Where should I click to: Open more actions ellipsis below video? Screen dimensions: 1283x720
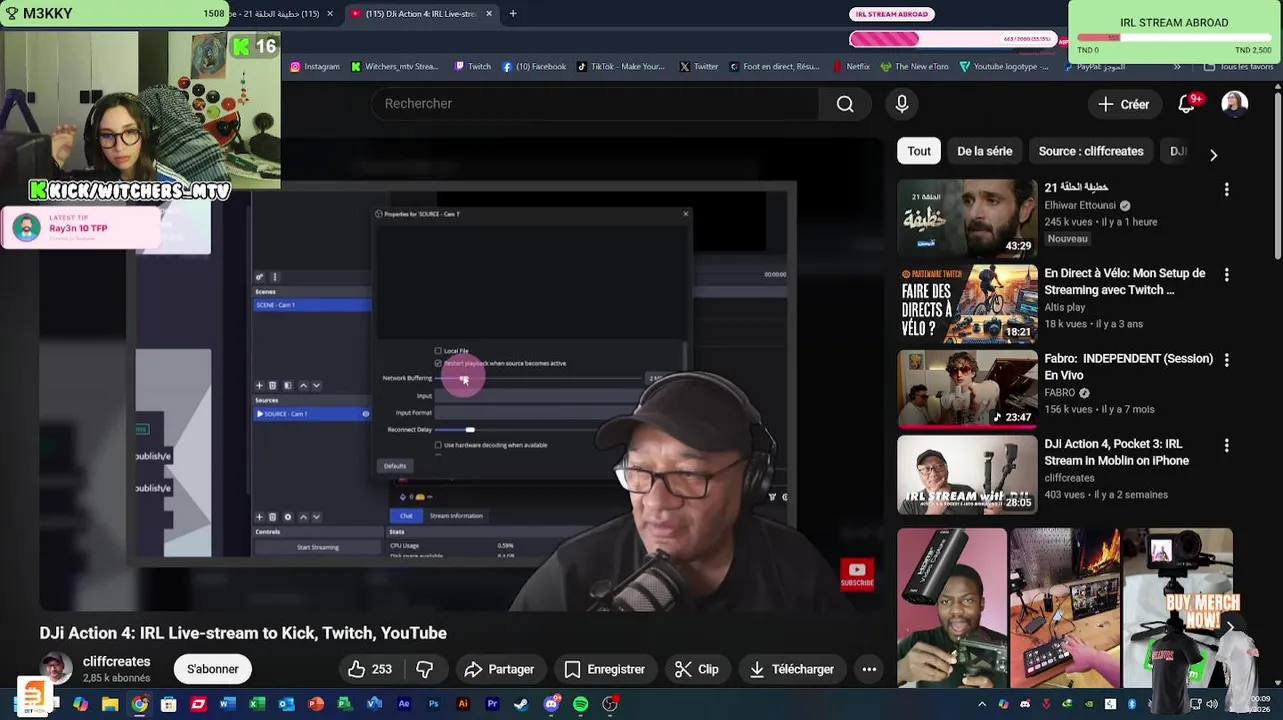(869, 669)
